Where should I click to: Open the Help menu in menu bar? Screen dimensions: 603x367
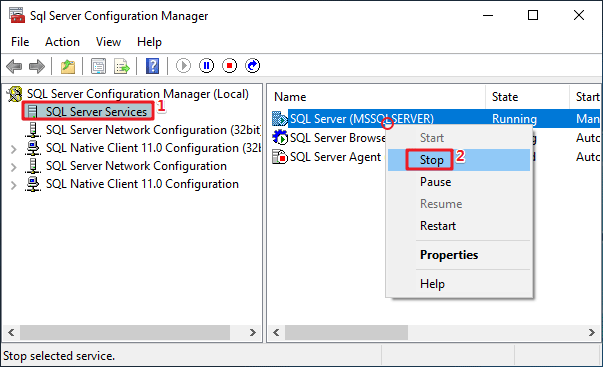click(x=149, y=42)
